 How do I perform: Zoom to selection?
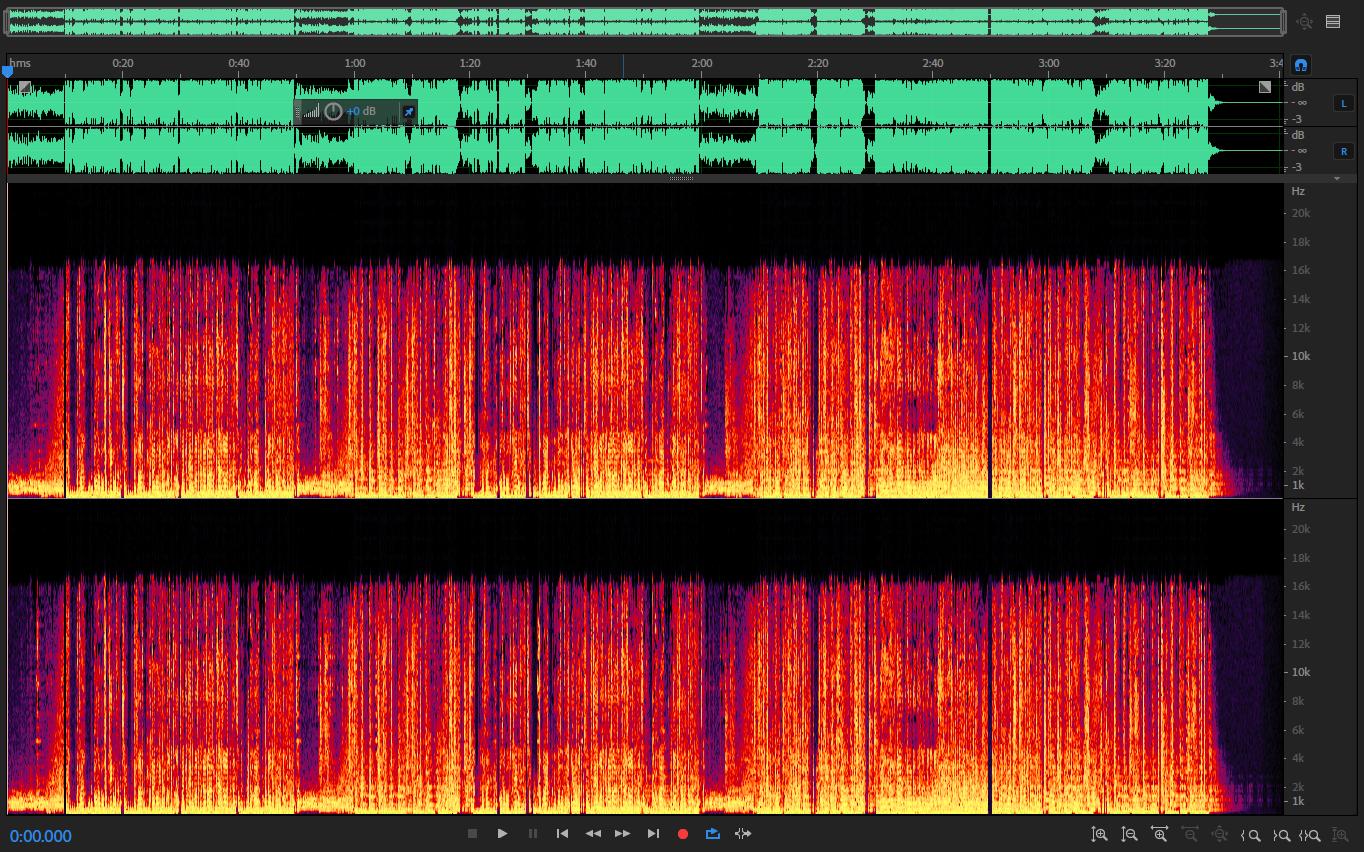1310,835
